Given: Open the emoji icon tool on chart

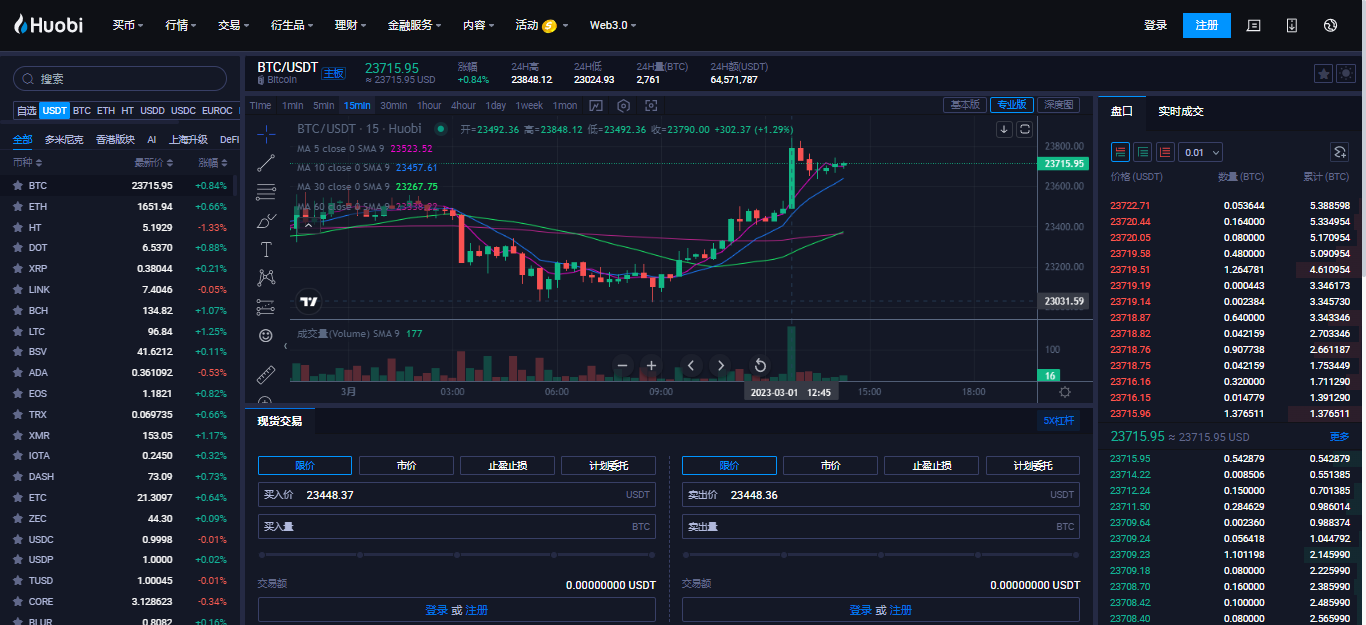Looking at the screenshot, I should [x=266, y=335].
